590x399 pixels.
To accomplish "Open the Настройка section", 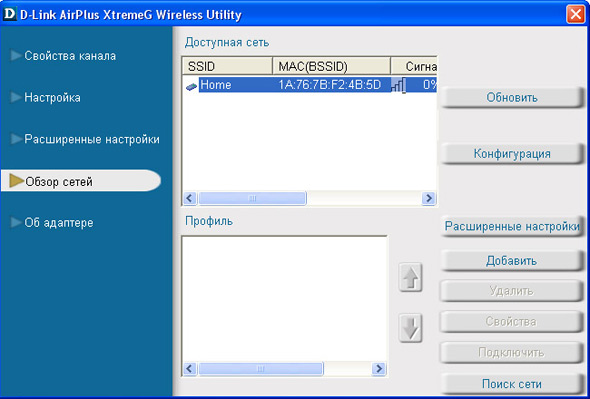I will 52,97.
